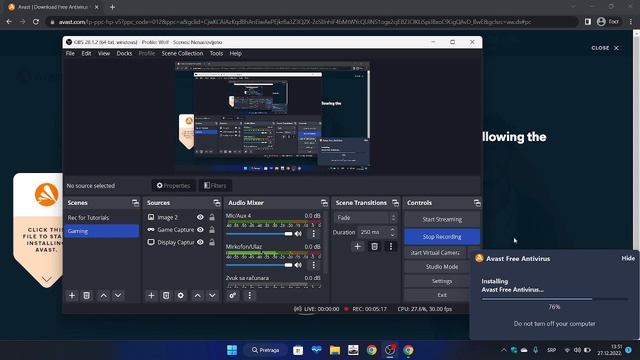
Task: Open the File menu in OBS
Action: pyautogui.click(x=70, y=53)
